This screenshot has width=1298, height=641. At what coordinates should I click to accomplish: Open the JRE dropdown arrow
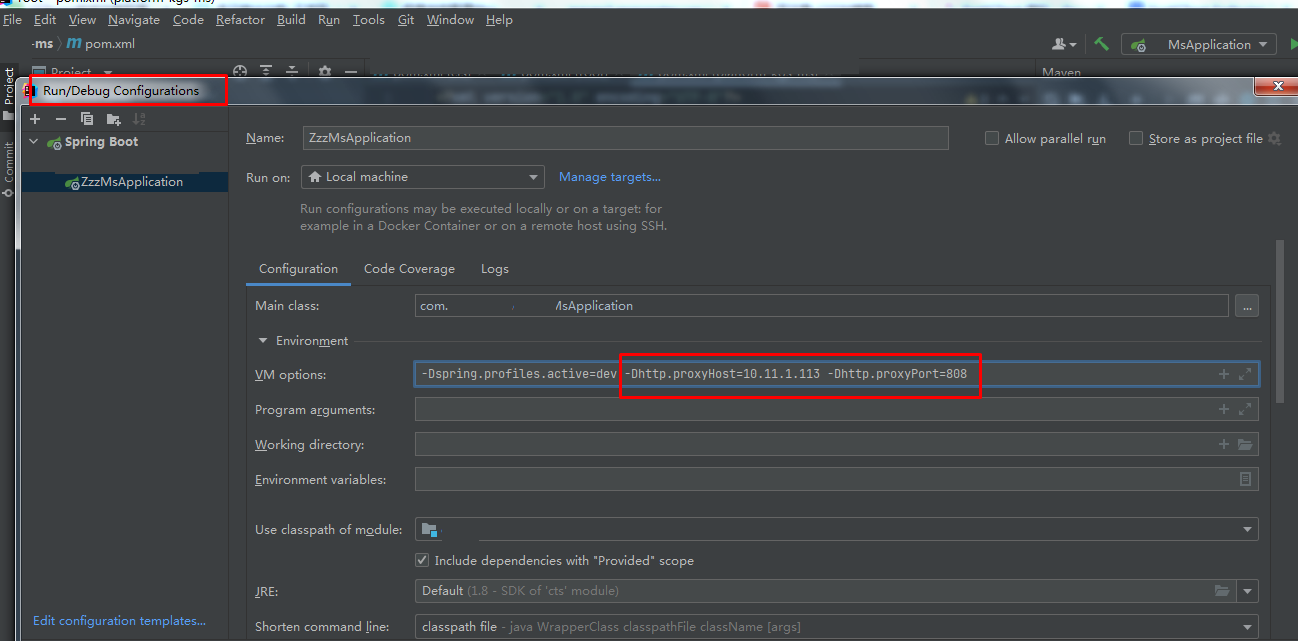point(1248,591)
